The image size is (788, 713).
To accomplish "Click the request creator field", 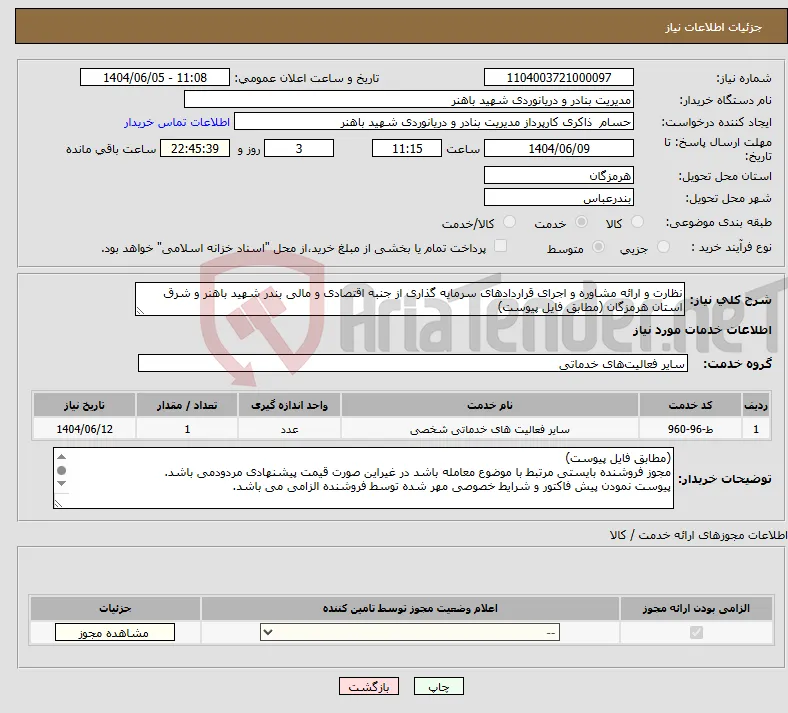I will (x=434, y=122).
